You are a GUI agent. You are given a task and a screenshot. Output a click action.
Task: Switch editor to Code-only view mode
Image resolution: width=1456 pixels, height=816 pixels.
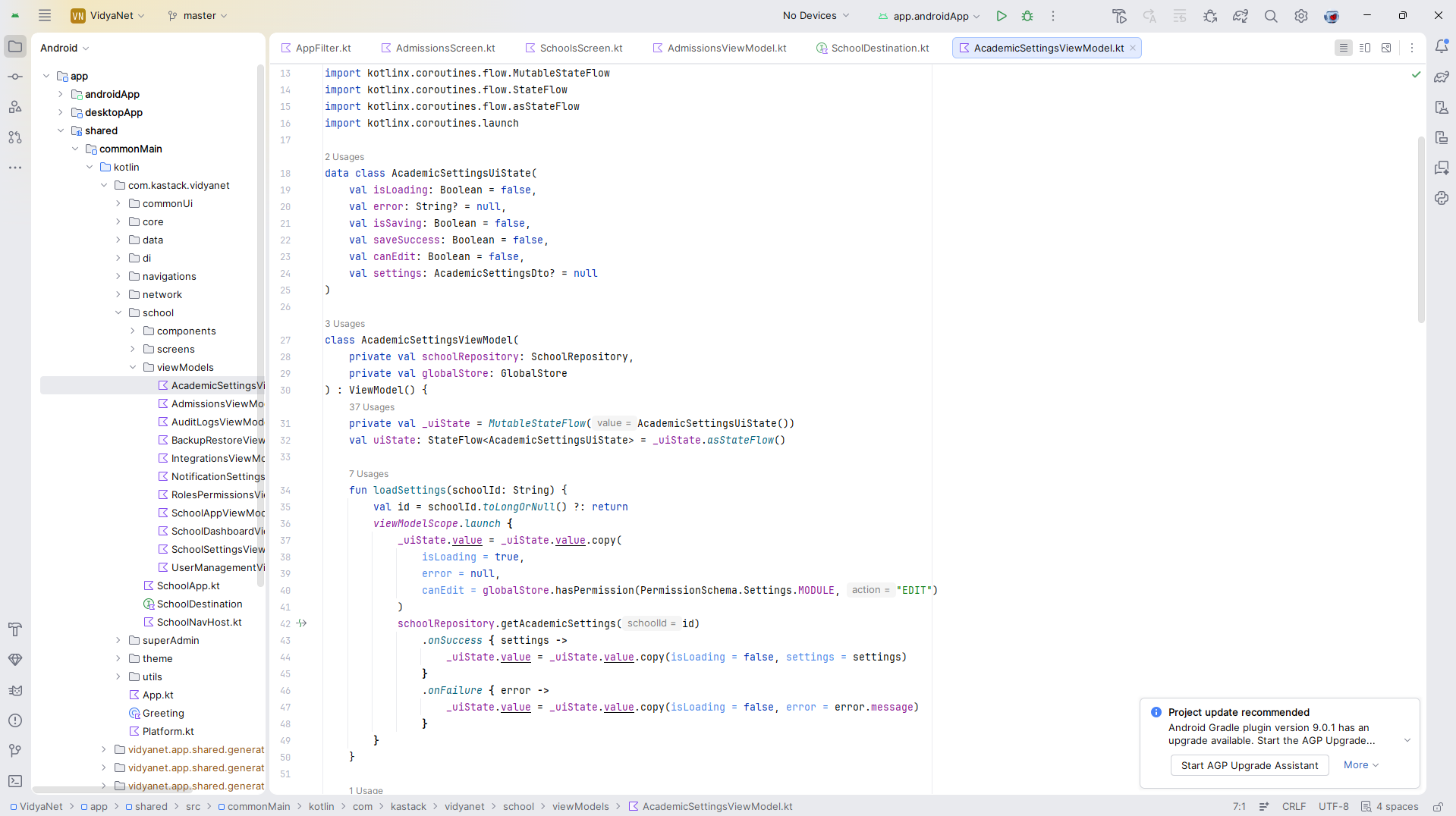coord(1344,48)
